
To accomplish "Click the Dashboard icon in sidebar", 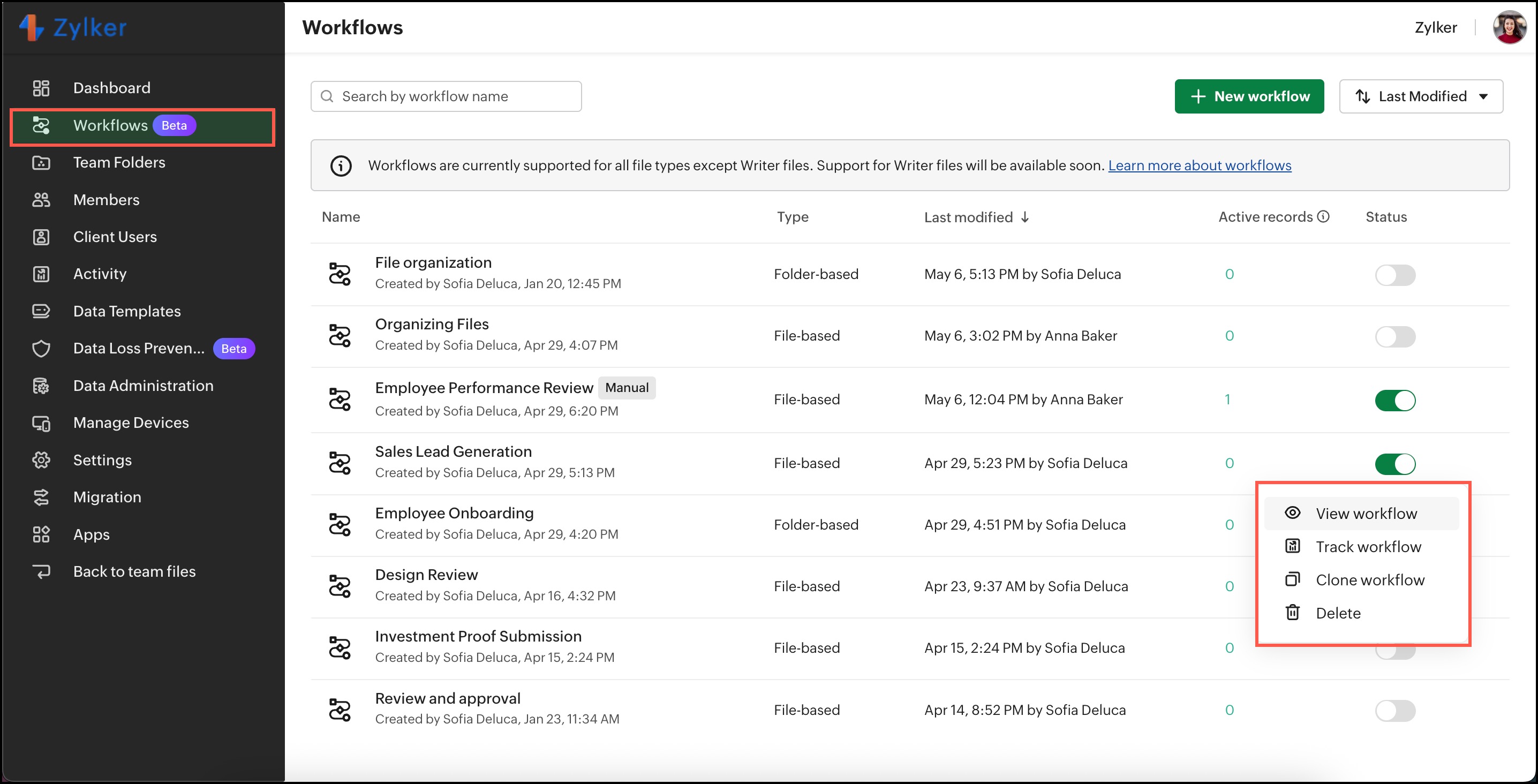I will coord(41,88).
